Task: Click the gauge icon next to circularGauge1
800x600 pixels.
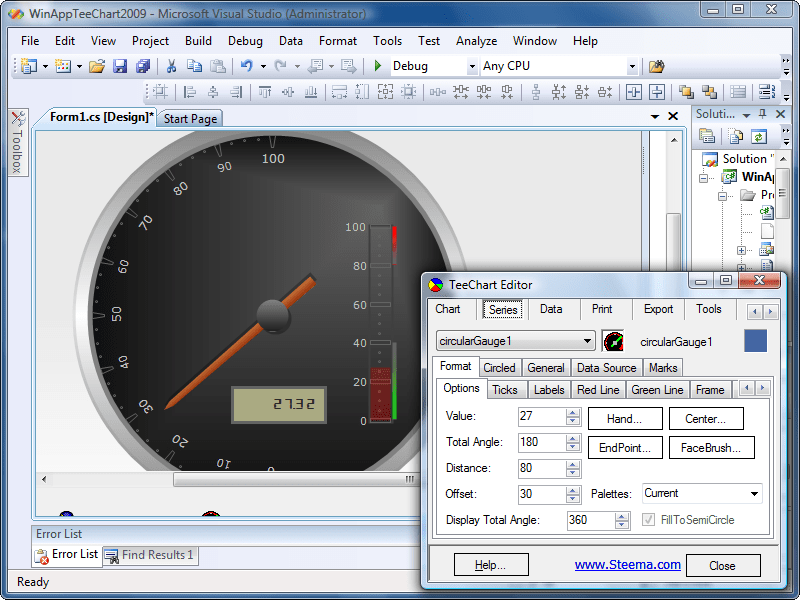Action: tap(614, 340)
